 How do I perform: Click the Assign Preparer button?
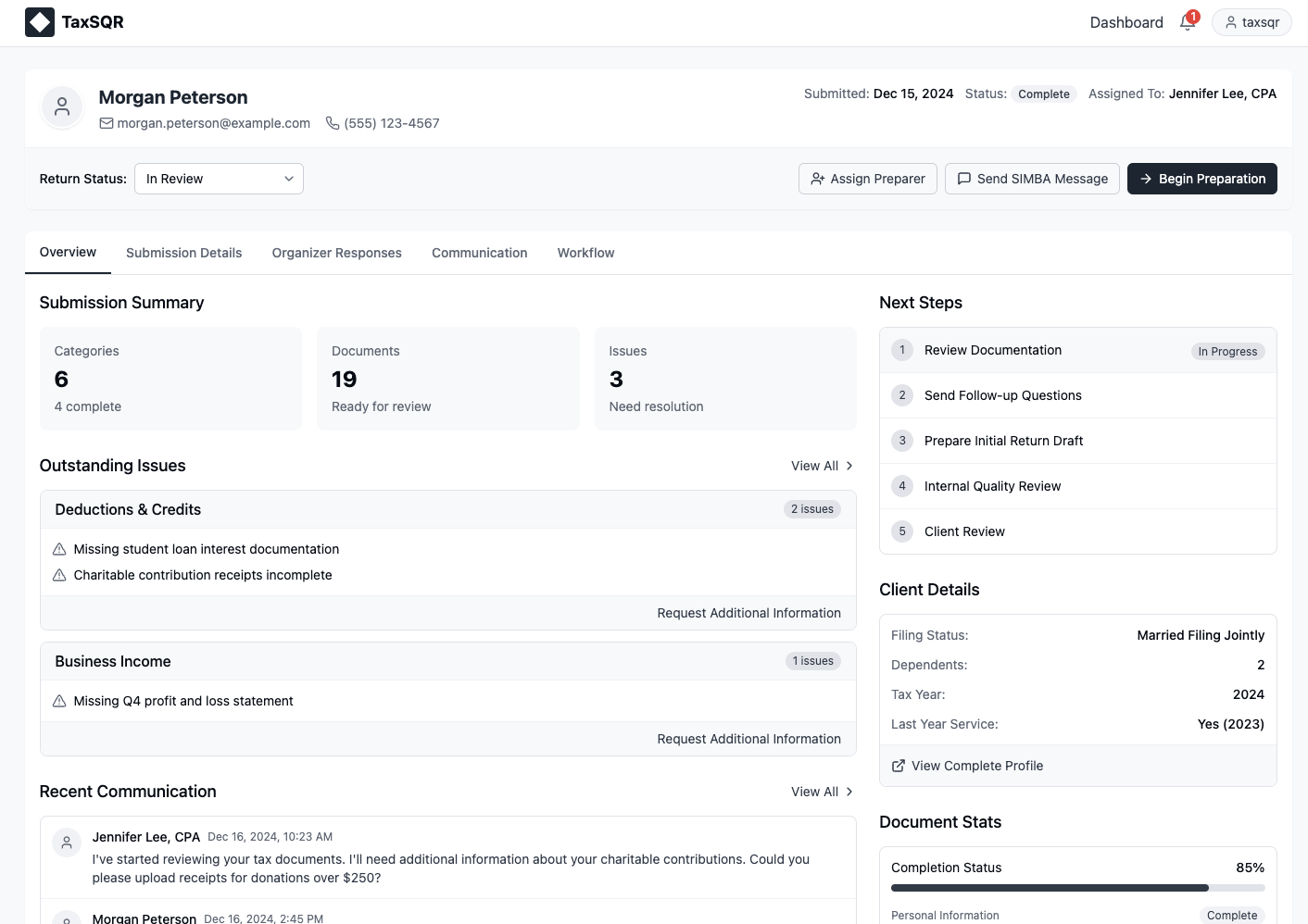tap(867, 179)
